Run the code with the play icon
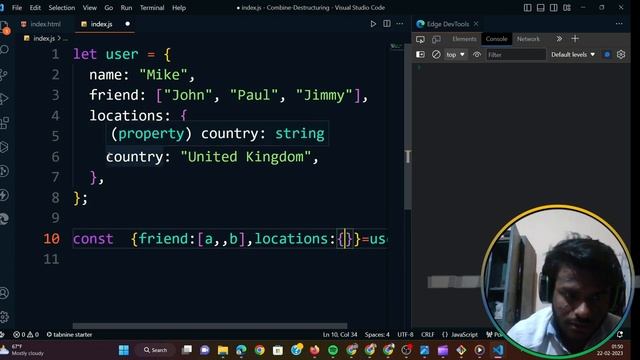 pyautogui.click(x=373, y=24)
